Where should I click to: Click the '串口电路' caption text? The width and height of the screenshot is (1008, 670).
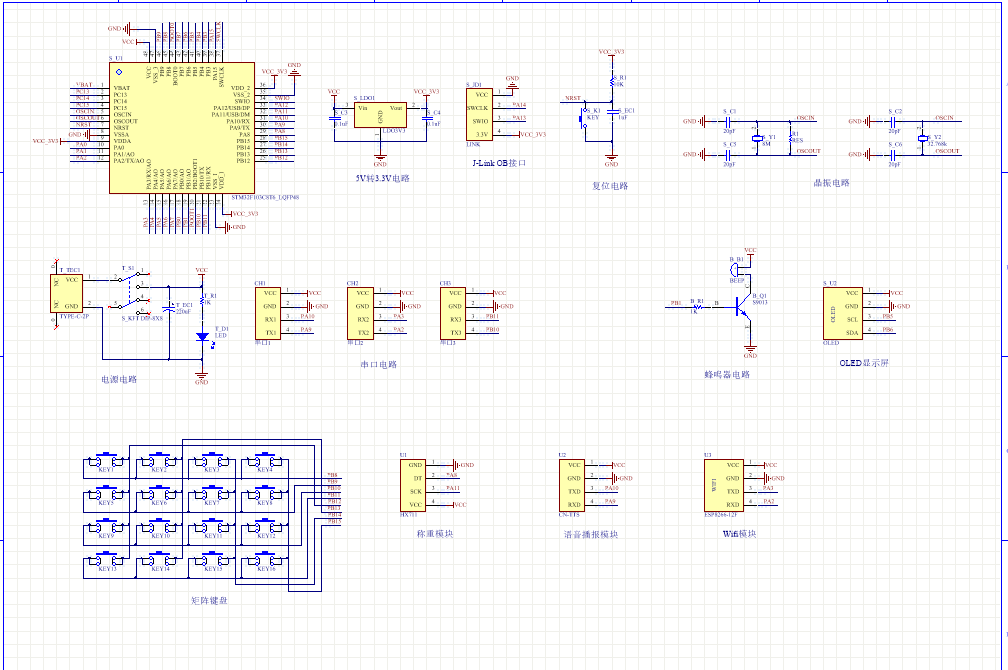[x=379, y=365]
